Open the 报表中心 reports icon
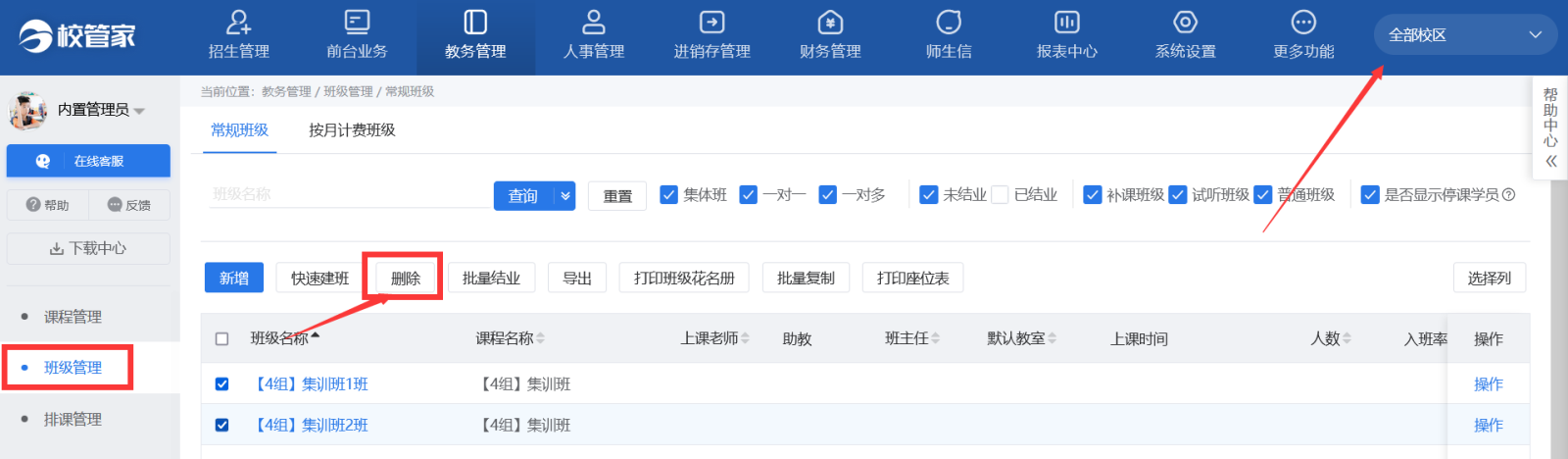 [1066, 23]
